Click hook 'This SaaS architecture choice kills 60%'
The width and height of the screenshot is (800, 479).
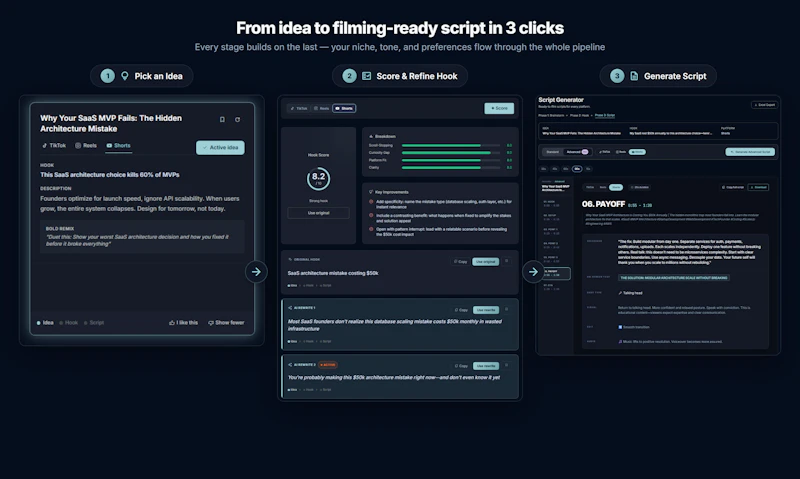point(110,174)
